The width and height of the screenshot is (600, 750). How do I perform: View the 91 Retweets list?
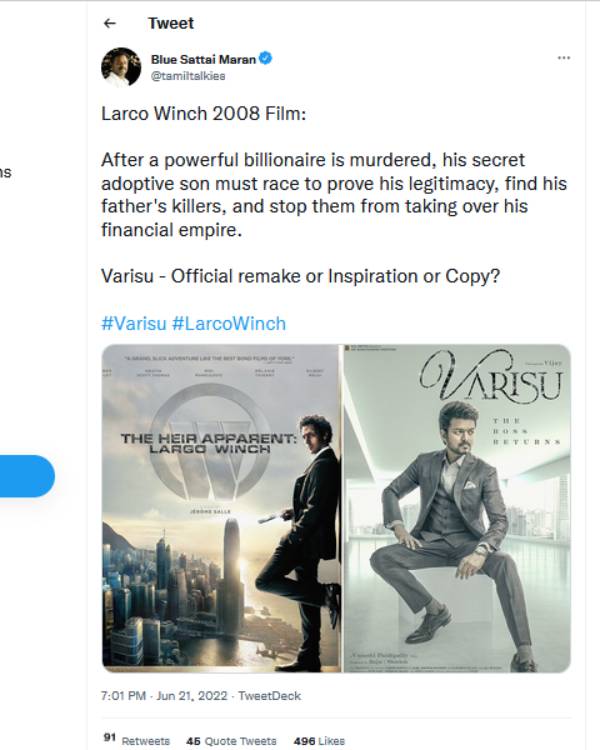tap(136, 740)
